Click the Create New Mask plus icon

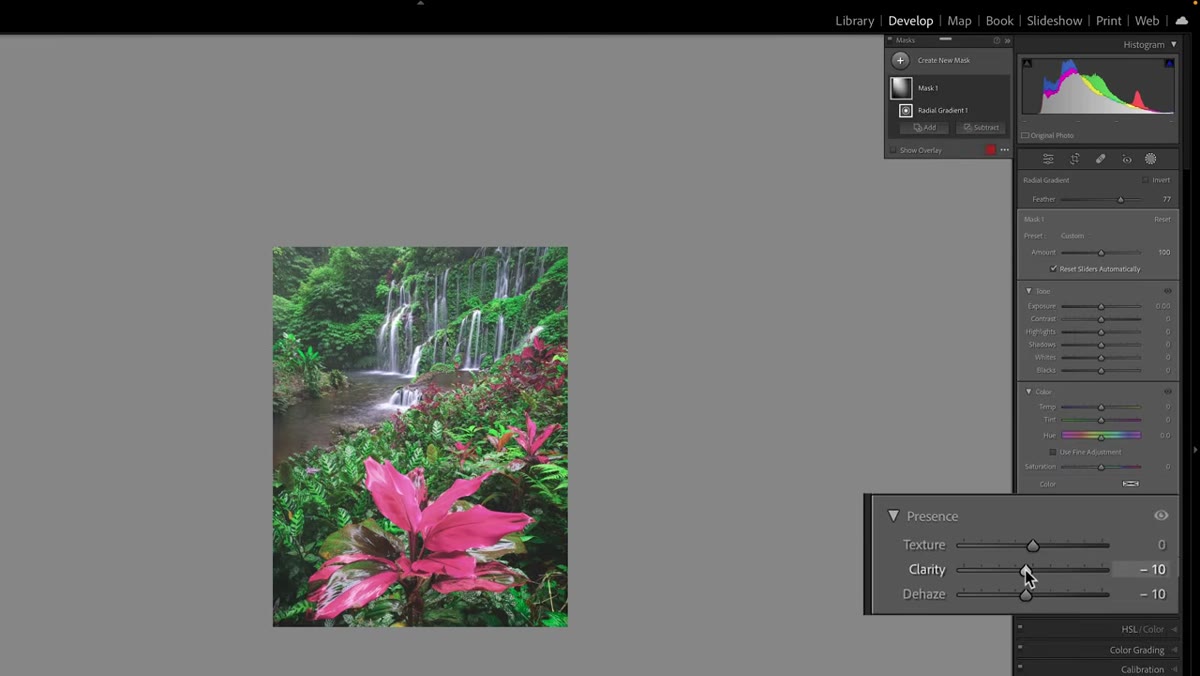pyautogui.click(x=901, y=60)
